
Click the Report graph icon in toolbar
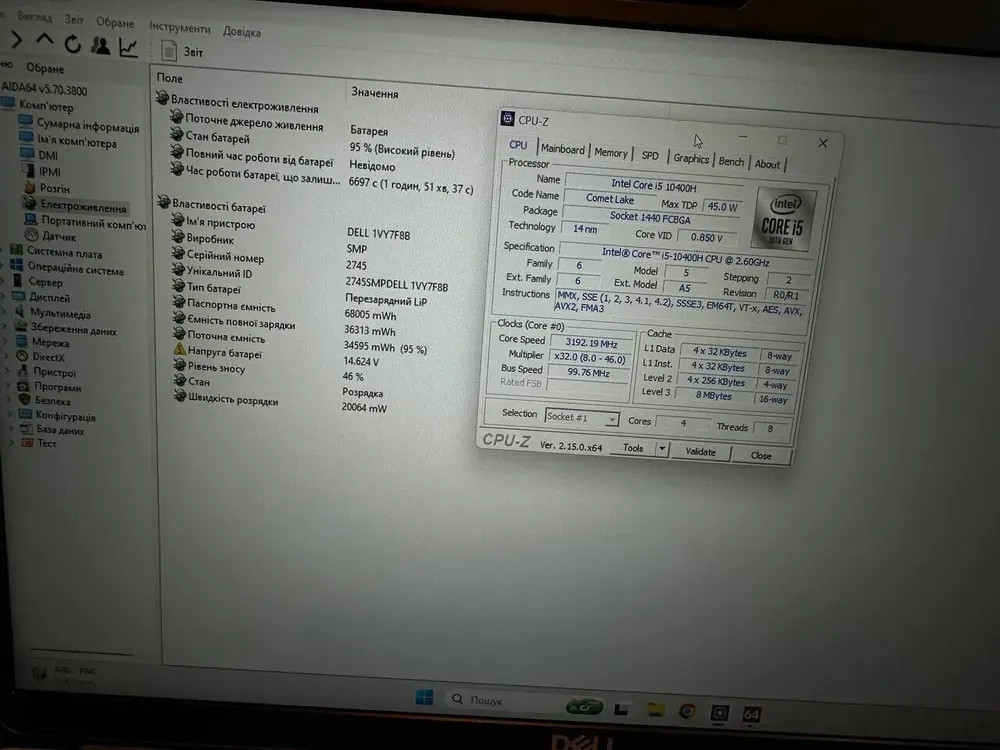[x=129, y=46]
